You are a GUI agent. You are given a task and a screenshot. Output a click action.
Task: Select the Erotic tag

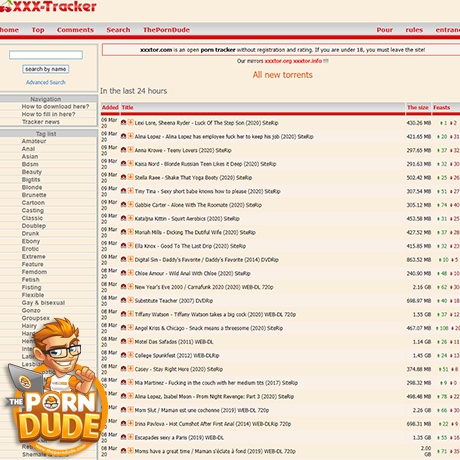[30, 249]
